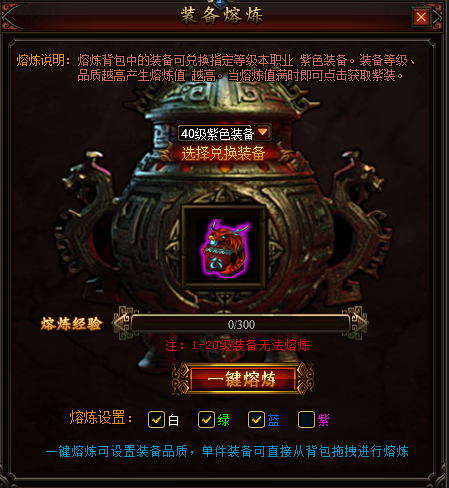This screenshot has height=488, width=449.
Task: Click the right arrow ornament of the experience bar
Action: 357,323
